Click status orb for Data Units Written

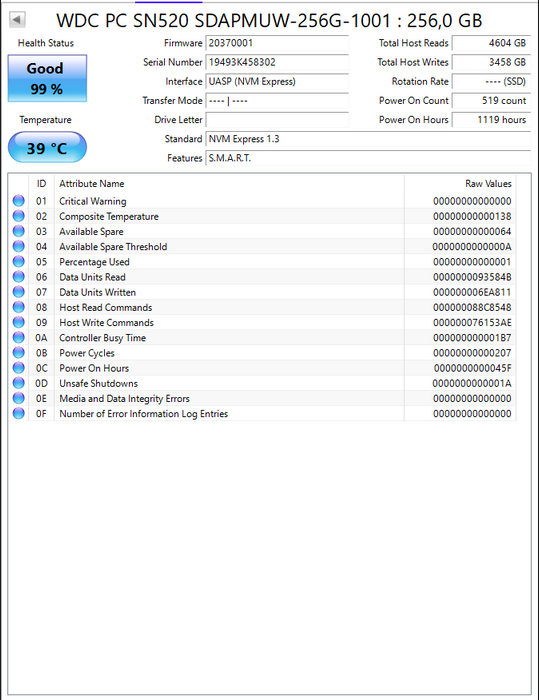(19, 292)
